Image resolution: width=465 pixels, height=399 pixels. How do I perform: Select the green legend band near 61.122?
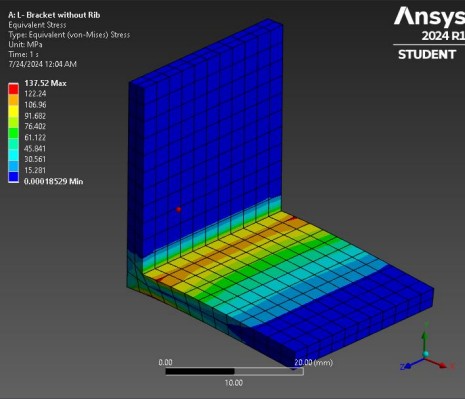pos(14,133)
